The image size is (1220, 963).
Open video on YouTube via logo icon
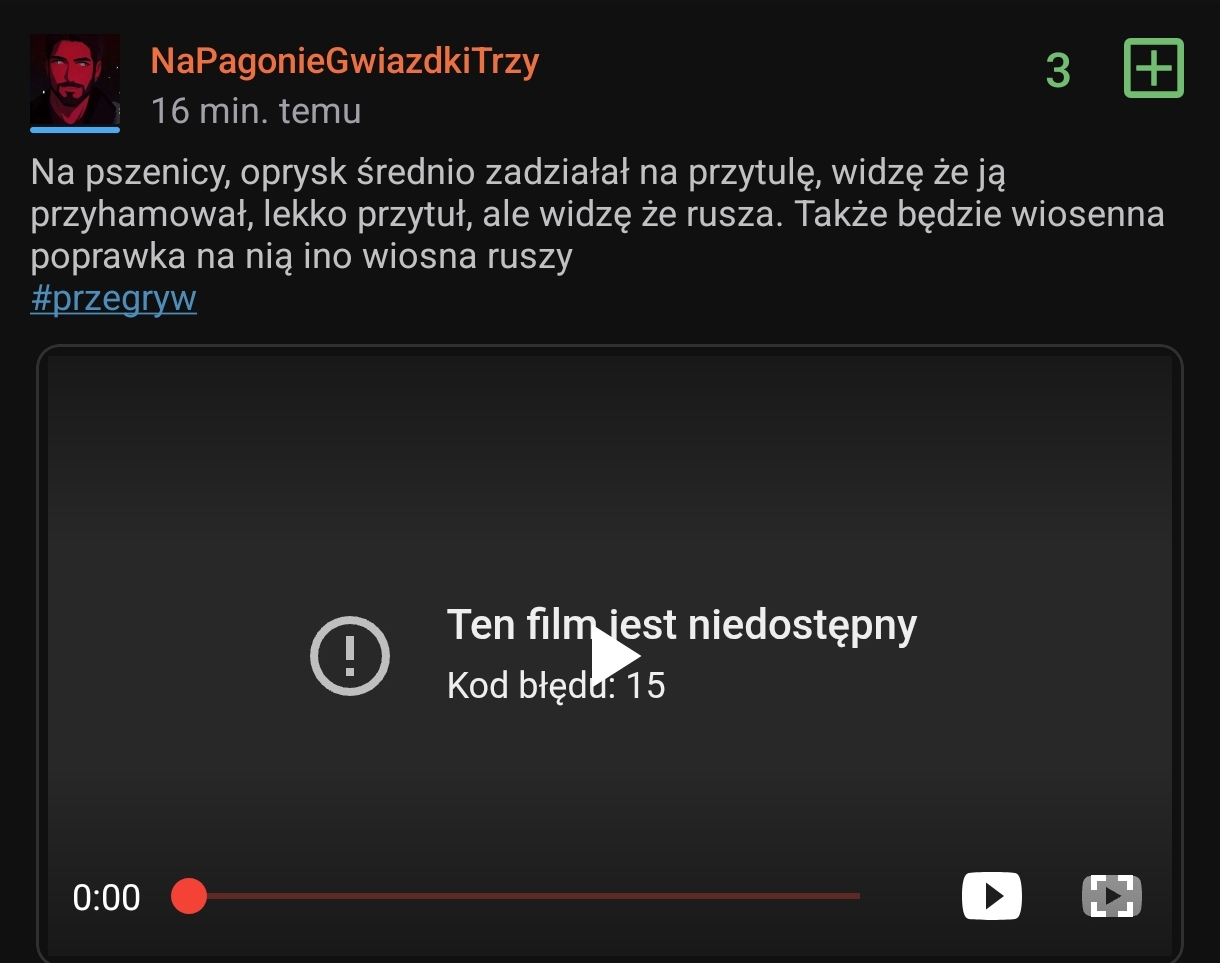click(x=991, y=895)
